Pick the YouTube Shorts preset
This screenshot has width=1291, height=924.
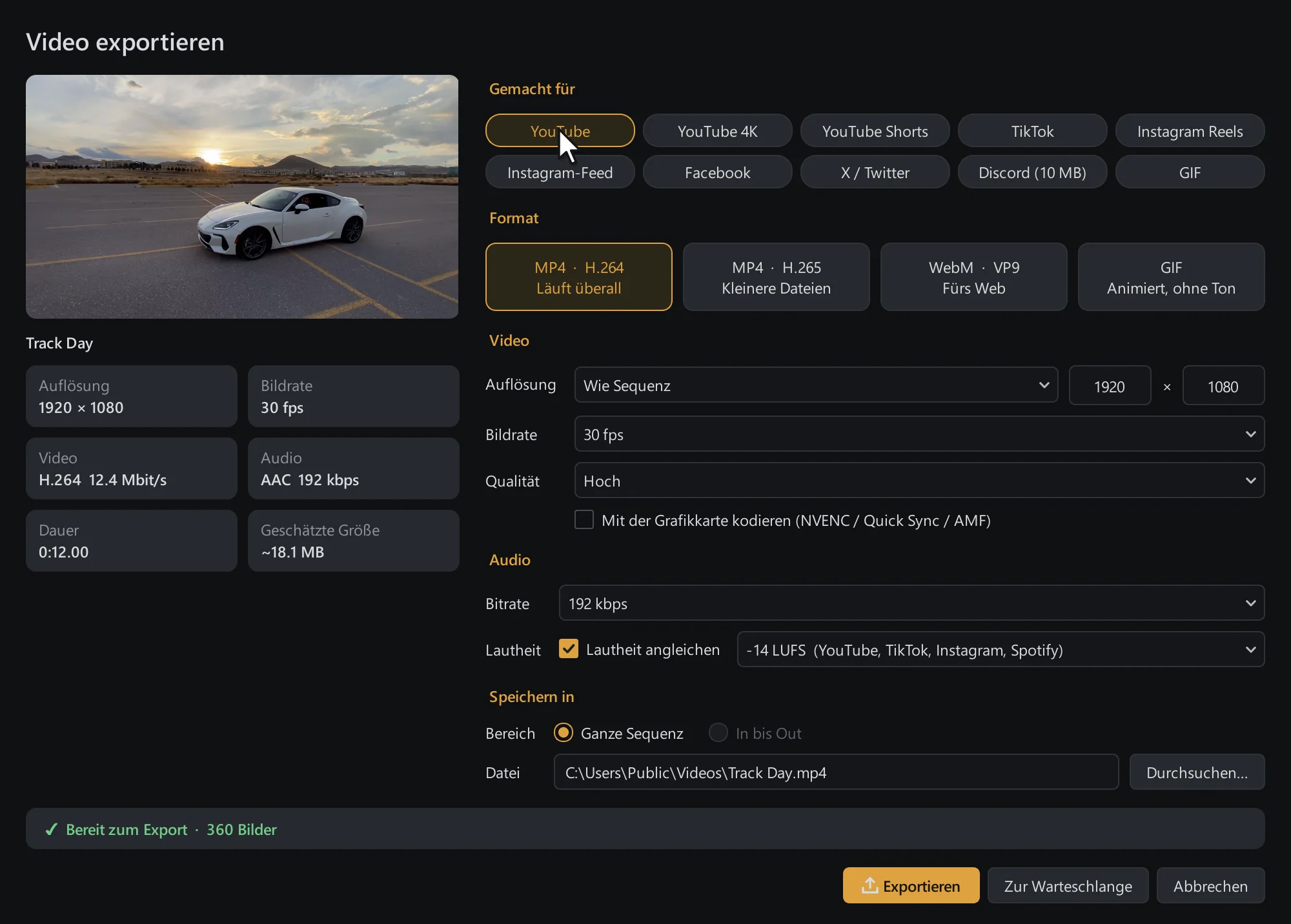coord(875,131)
